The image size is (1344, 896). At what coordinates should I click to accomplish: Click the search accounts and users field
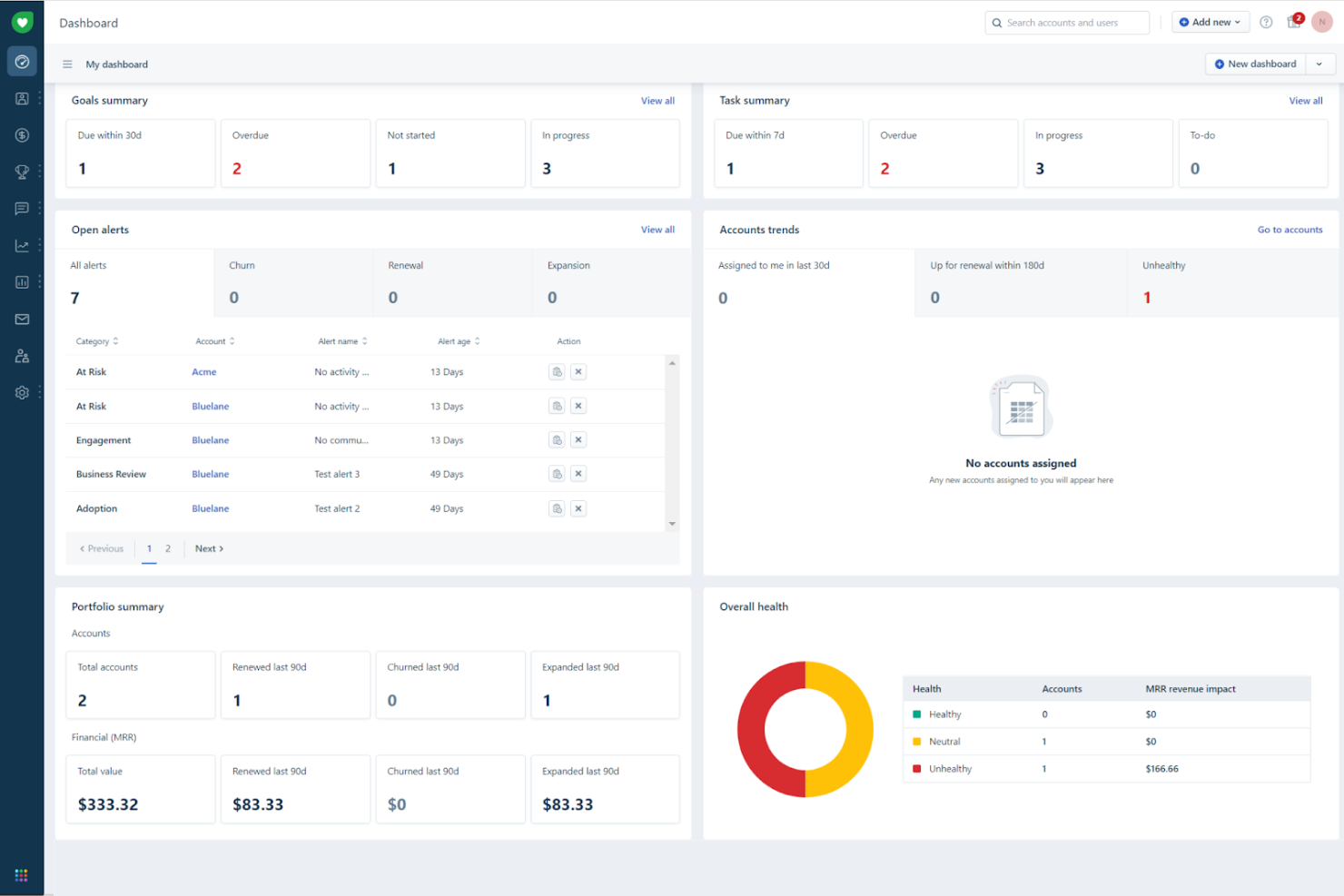1067,22
